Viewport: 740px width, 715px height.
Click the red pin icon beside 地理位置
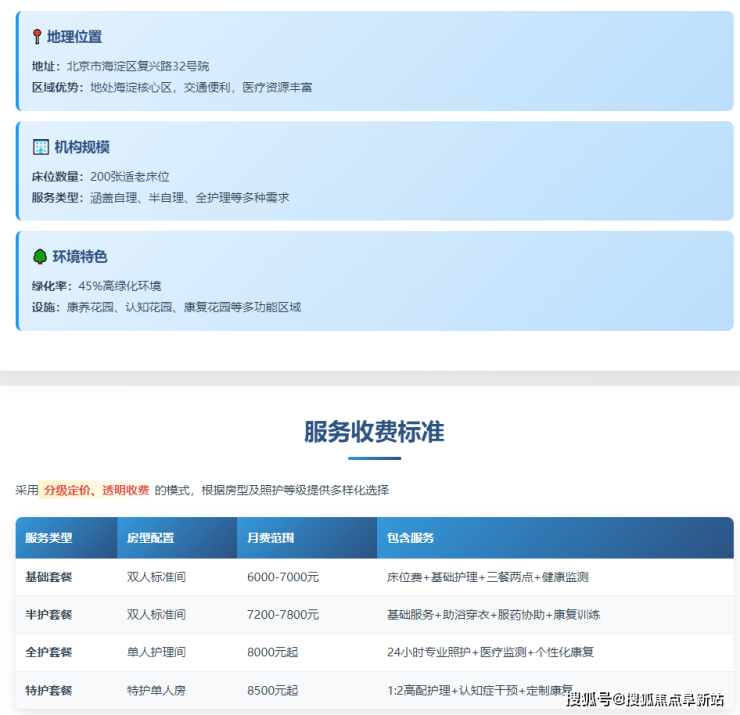[38, 37]
